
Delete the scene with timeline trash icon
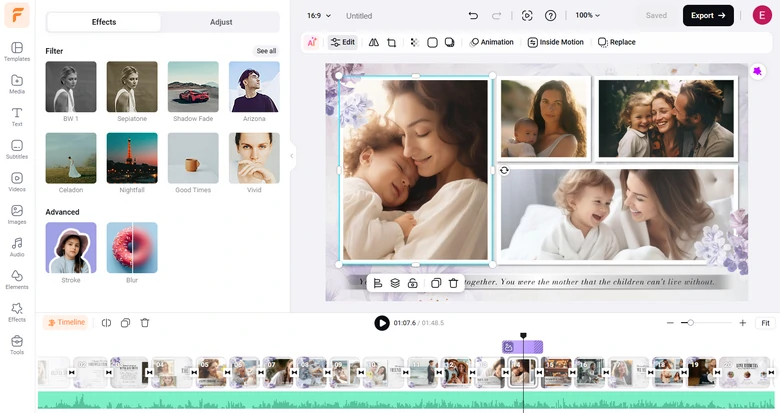click(x=145, y=323)
